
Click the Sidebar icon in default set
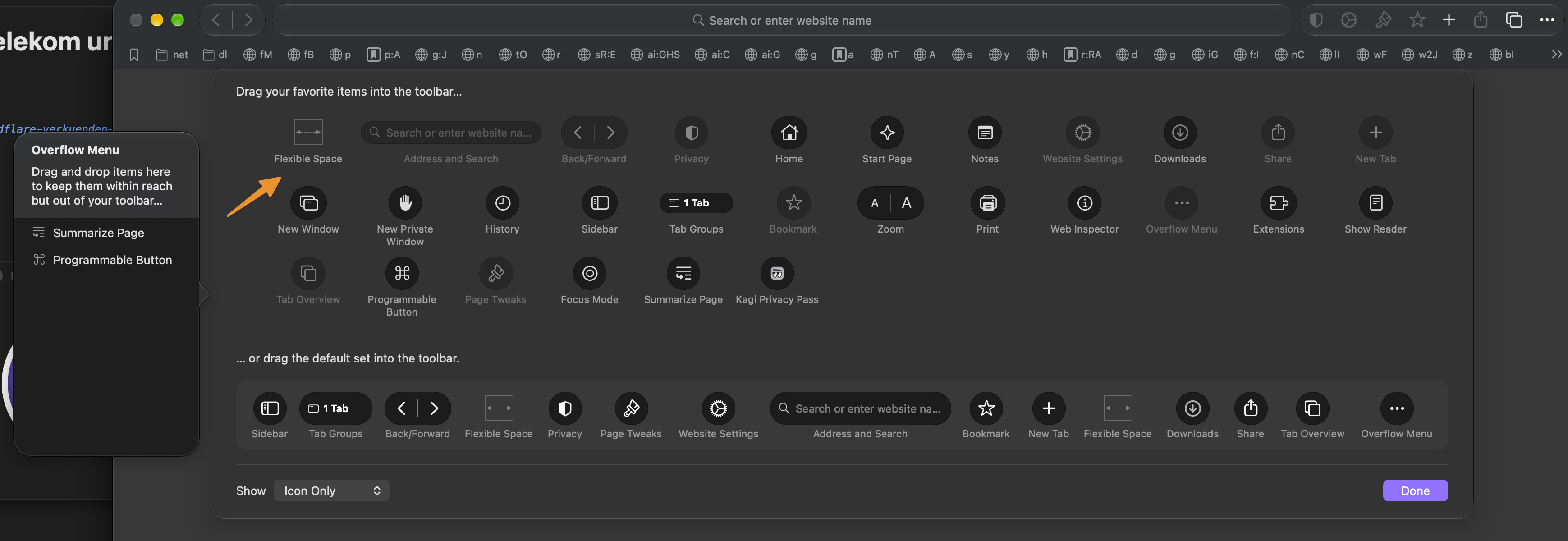coord(270,408)
